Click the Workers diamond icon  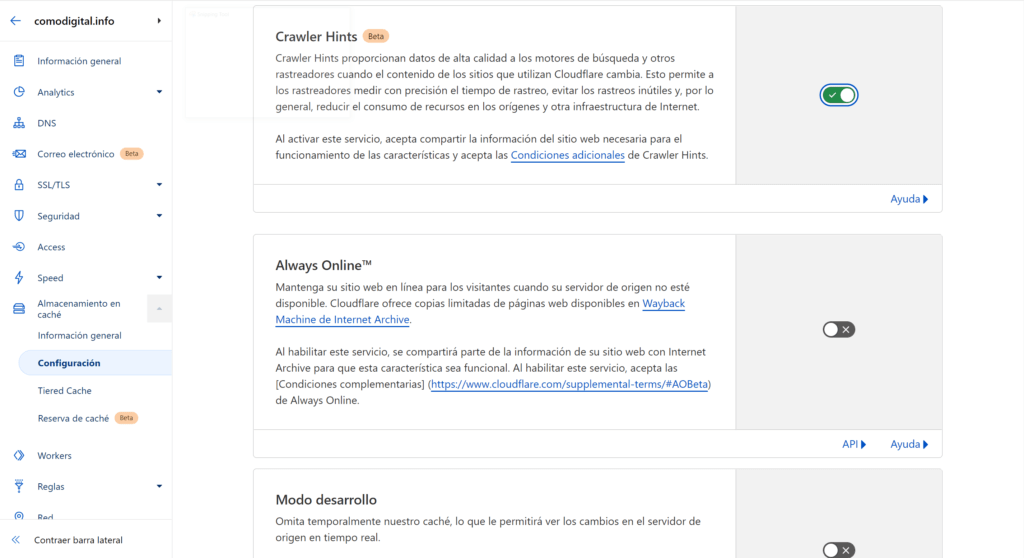point(19,455)
